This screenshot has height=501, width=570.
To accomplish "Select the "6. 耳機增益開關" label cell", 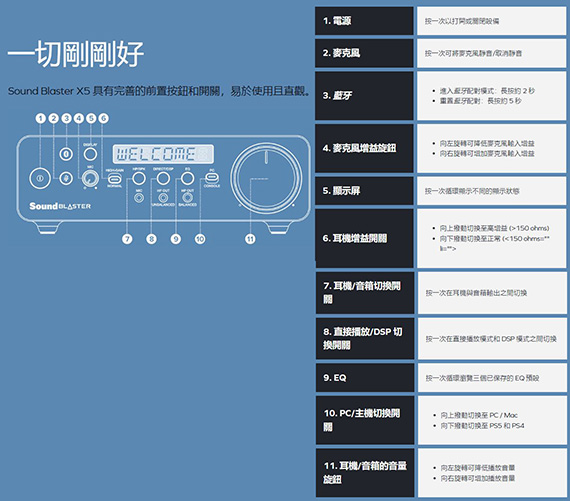I will [364, 238].
